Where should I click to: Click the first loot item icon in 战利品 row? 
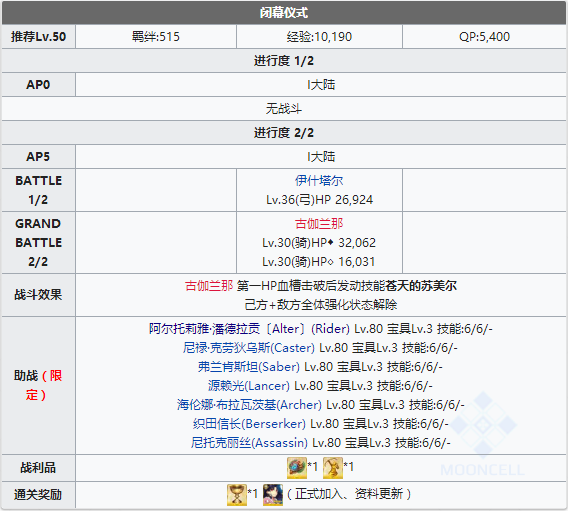click(x=297, y=468)
